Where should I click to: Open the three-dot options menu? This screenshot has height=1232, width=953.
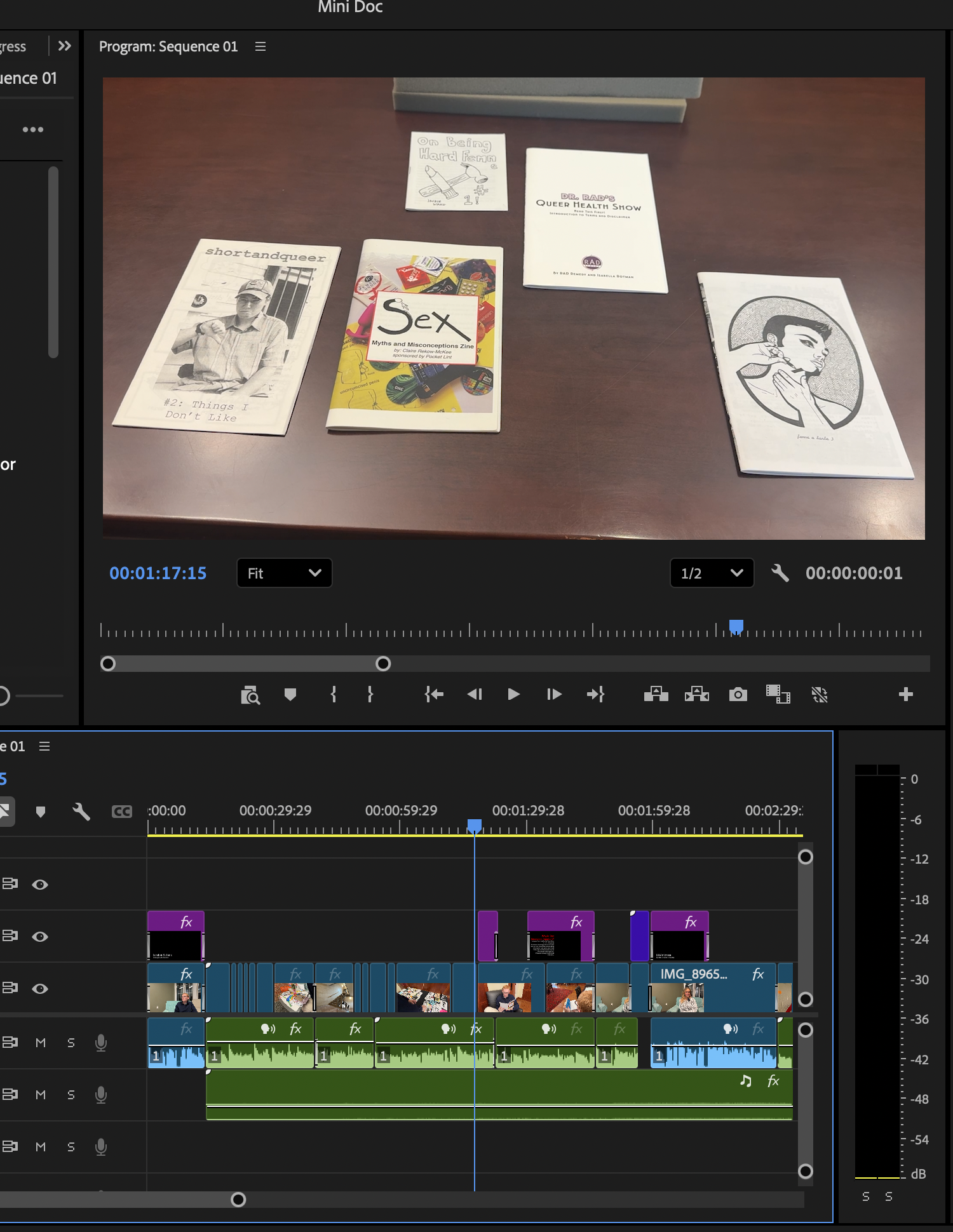click(x=33, y=130)
